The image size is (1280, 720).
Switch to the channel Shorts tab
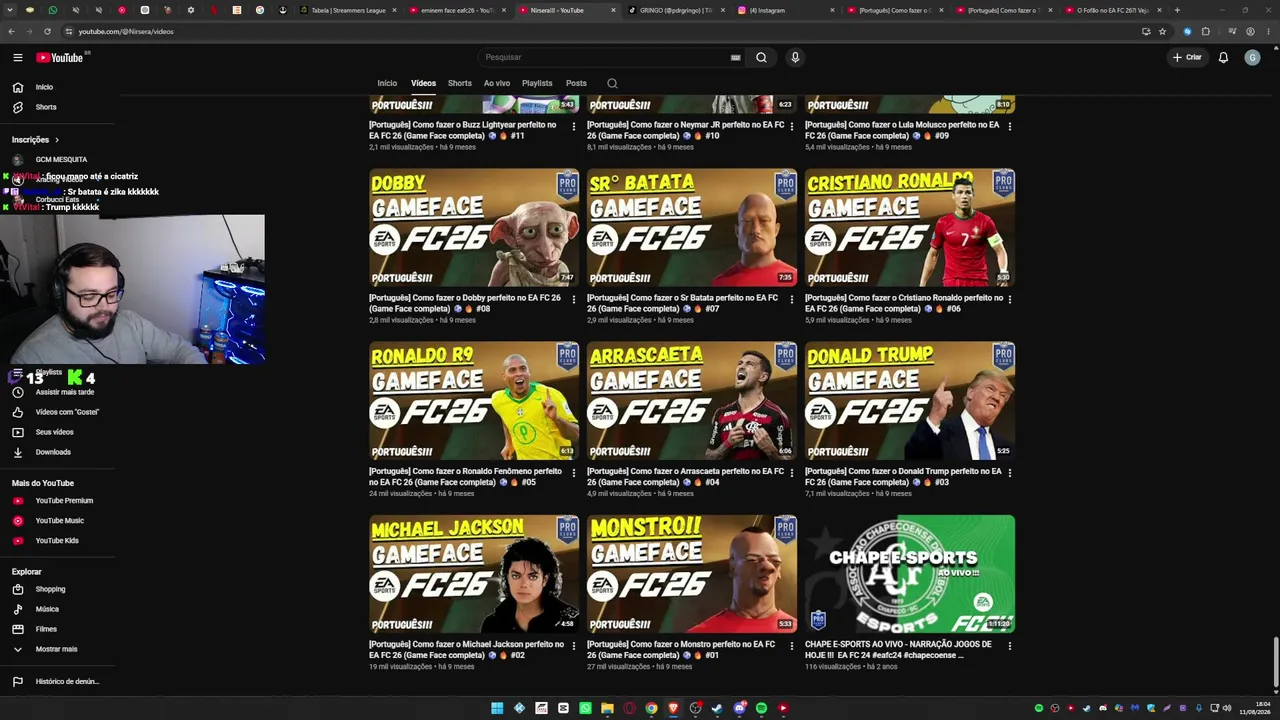[x=460, y=83]
